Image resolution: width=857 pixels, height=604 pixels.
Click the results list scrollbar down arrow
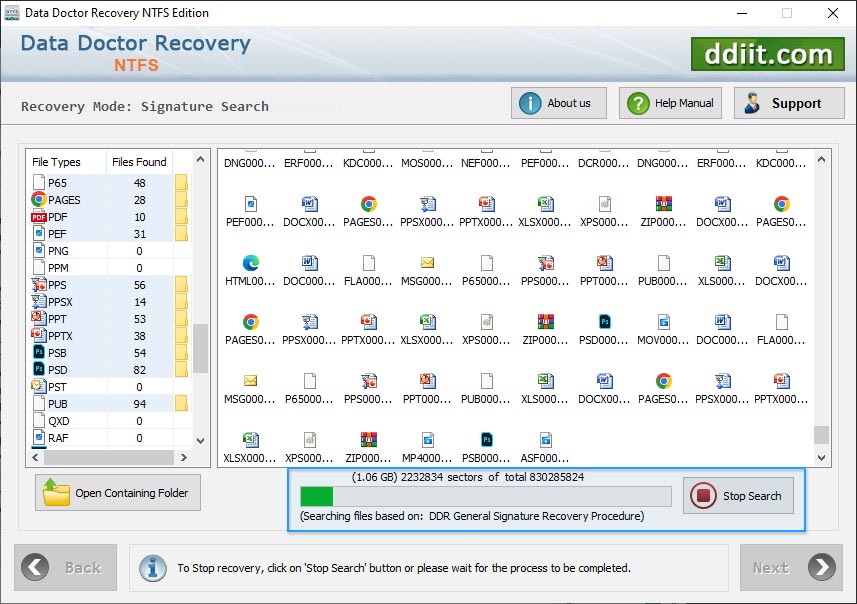pos(821,457)
